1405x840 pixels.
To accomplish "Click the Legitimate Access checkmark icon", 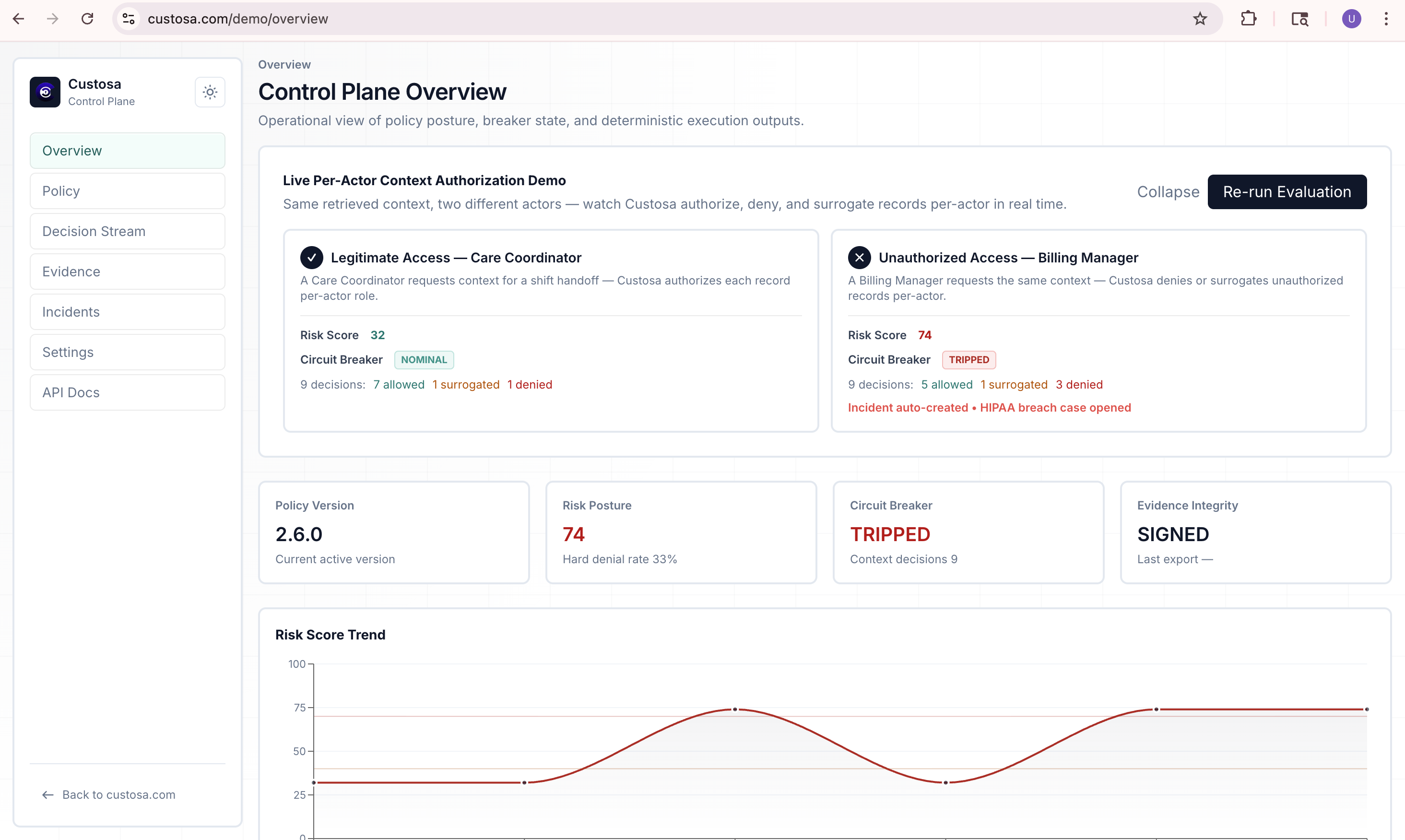I will (x=312, y=258).
